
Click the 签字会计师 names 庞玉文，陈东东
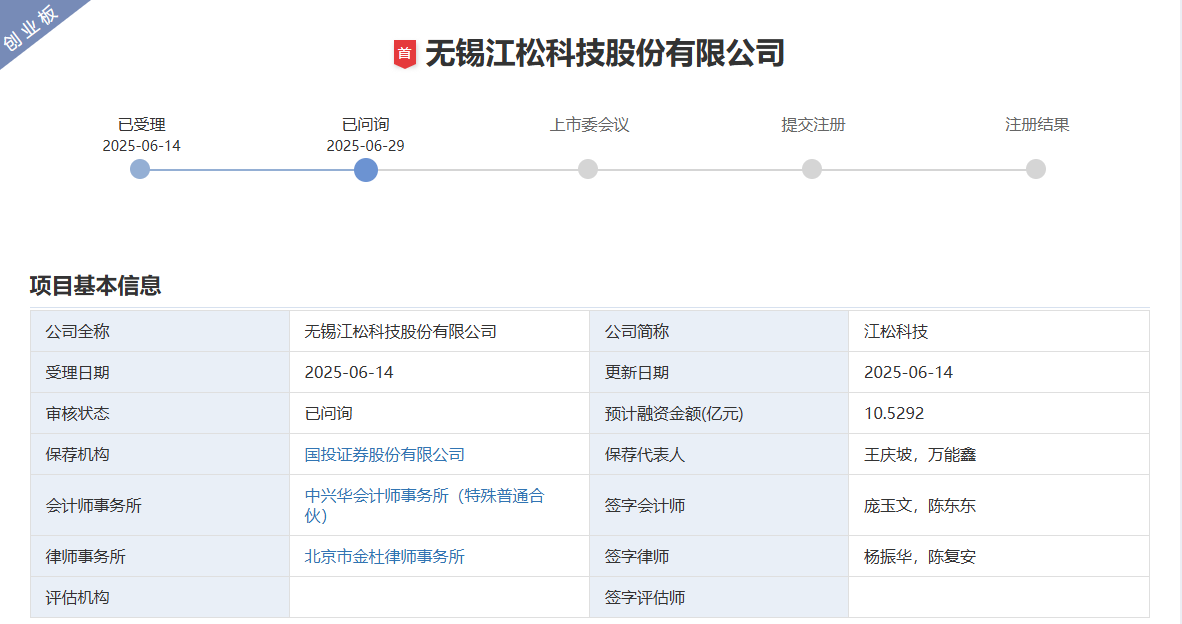click(x=919, y=506)
